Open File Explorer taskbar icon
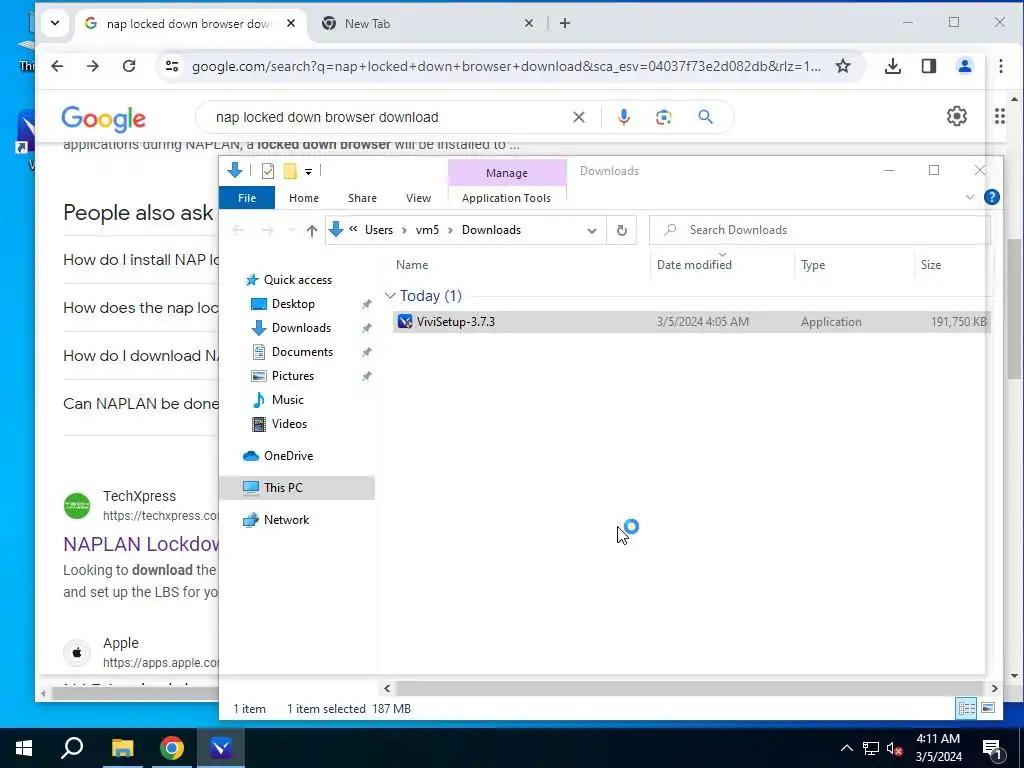Image resolution: width=1024 pixels, height=768 pixels. (x=122, y=748)
